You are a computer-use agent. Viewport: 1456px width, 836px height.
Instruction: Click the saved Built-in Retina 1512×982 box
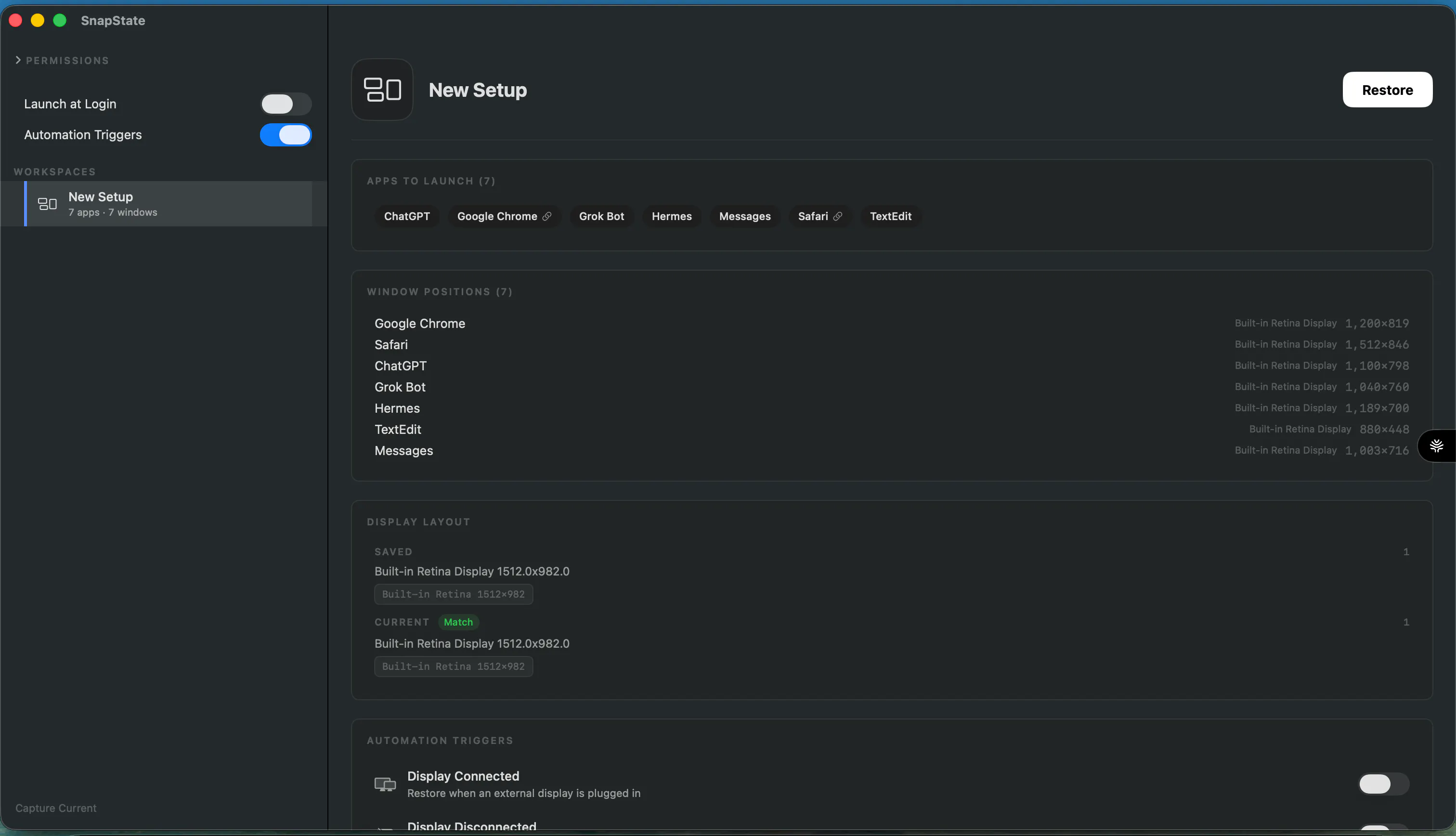(x=454, y=594)
